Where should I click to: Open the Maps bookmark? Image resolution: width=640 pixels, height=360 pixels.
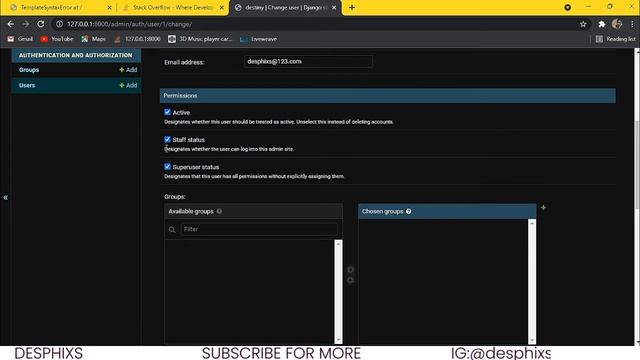93,39
